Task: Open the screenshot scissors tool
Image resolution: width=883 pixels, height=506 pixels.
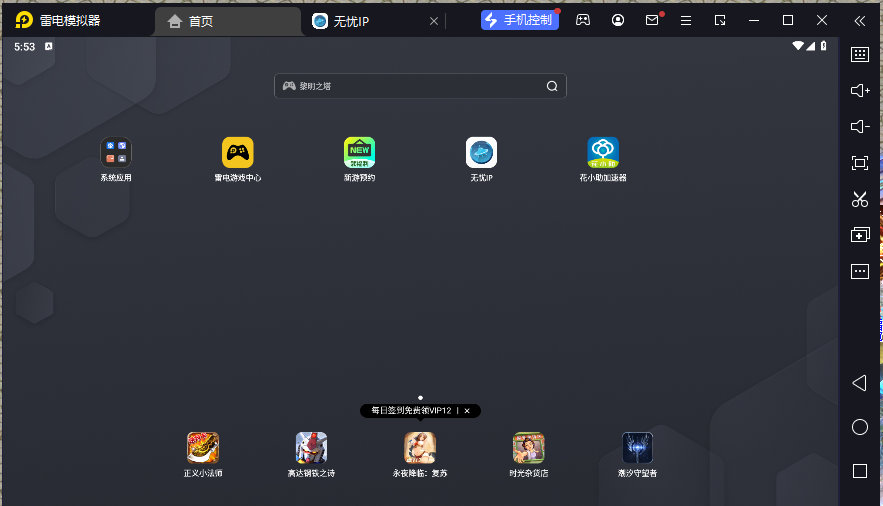Action: pos(860,199)
